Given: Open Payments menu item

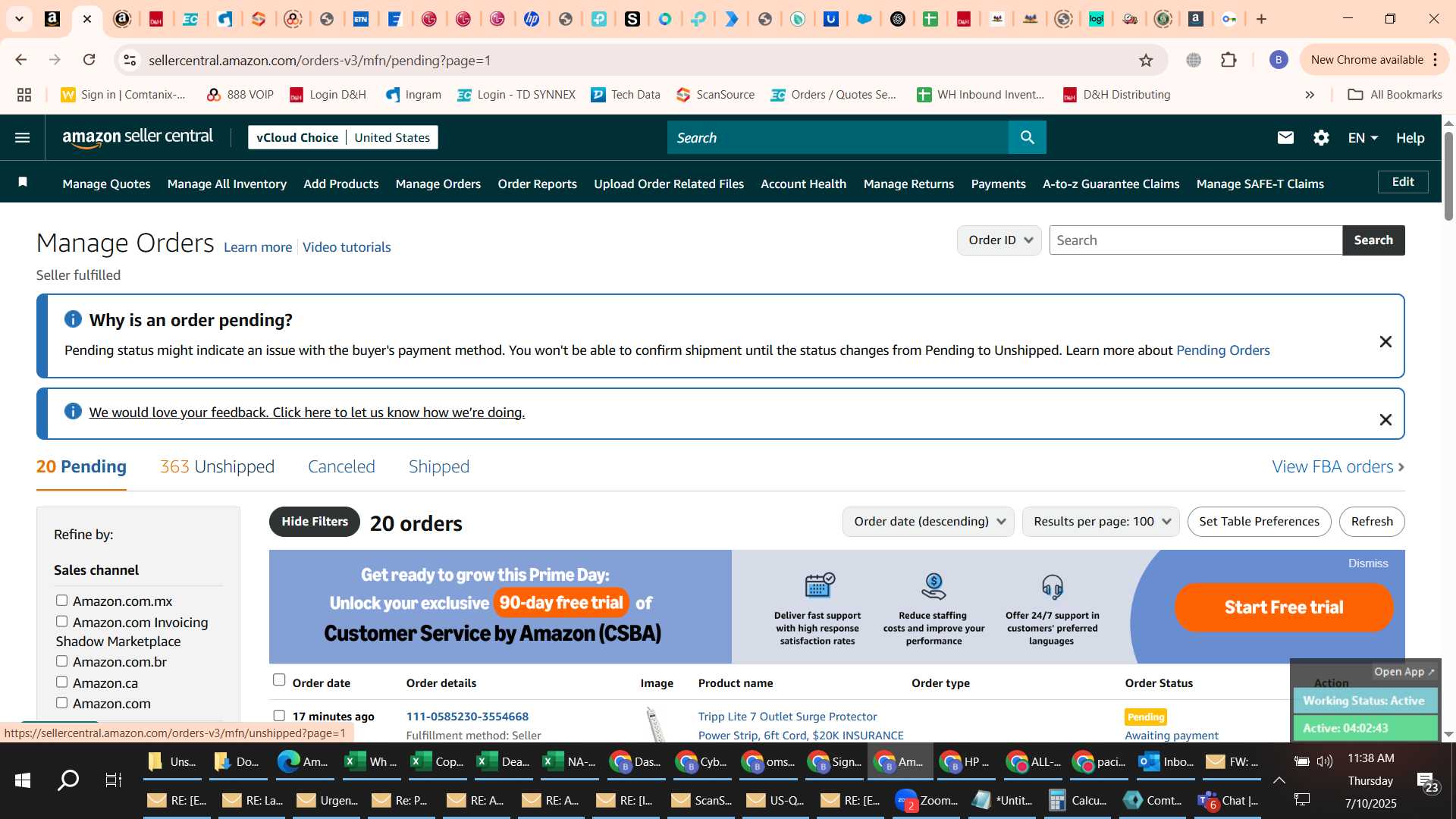Looking at the screenshot, I should (998, 184).
